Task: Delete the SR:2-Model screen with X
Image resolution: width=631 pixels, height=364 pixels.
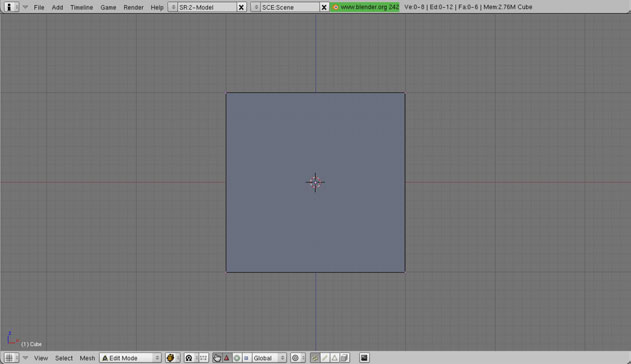Action: tap(241, 7)
